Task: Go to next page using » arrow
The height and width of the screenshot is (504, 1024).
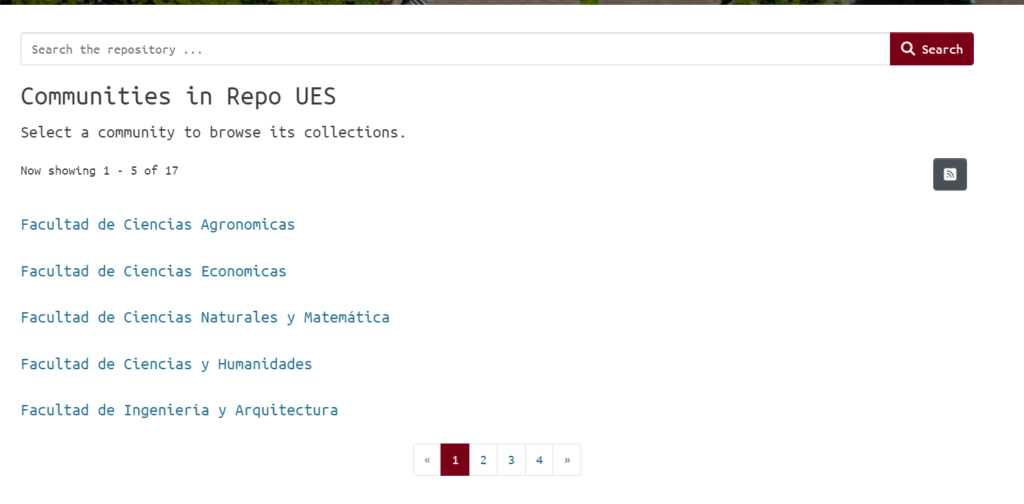Action: 567,460
